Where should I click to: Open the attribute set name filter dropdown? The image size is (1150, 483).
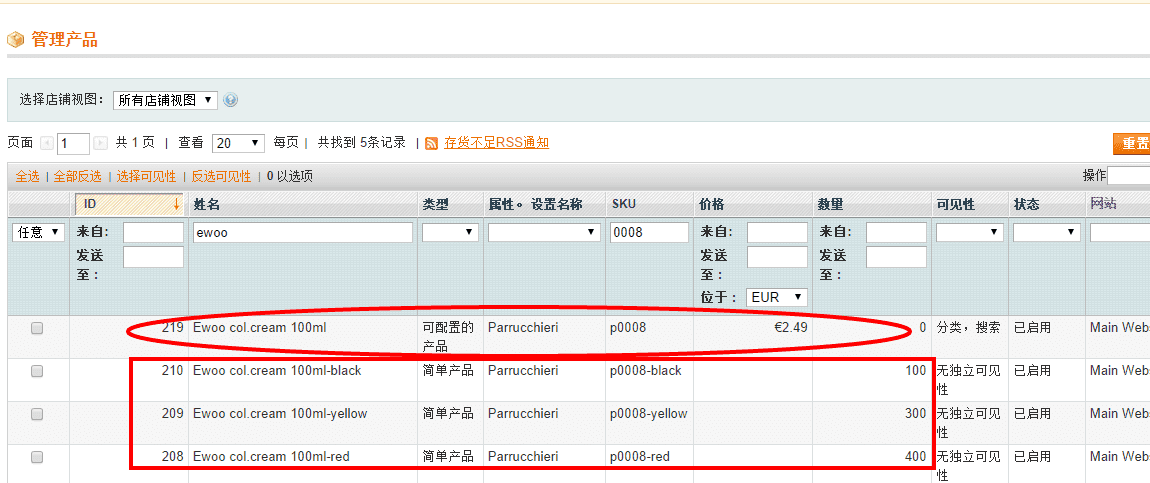click(x=544, y=232)
